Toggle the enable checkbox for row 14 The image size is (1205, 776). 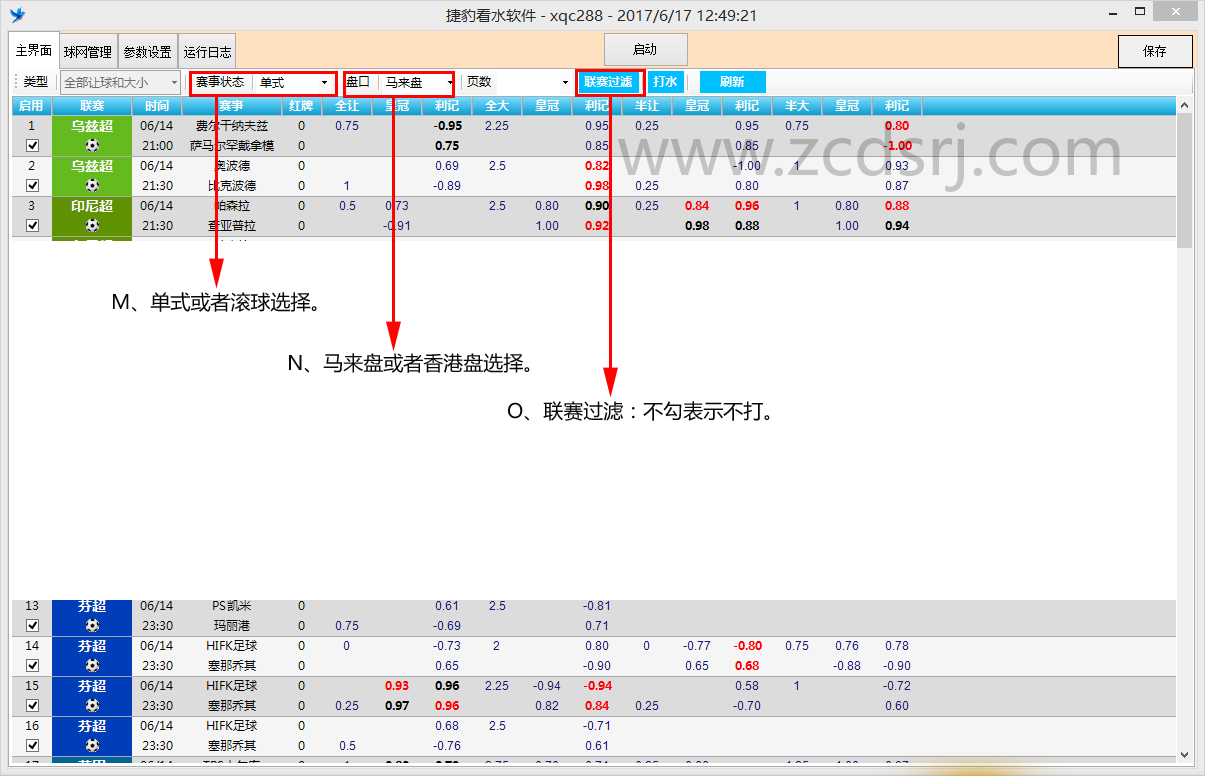32,665
